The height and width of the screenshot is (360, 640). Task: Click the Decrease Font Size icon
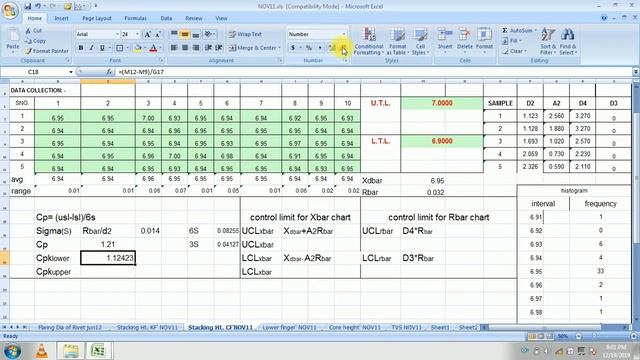[x=158, y=34]
